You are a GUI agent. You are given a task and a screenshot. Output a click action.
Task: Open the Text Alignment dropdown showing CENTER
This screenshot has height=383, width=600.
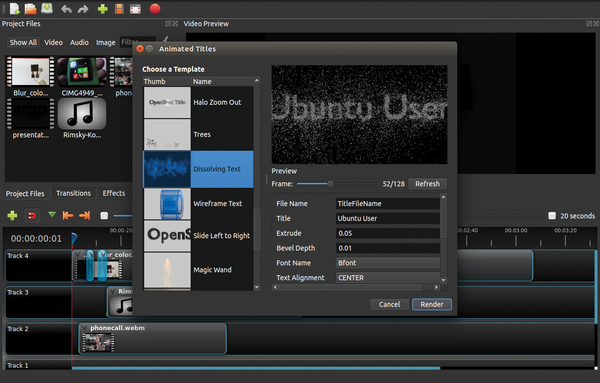point(388,278)
